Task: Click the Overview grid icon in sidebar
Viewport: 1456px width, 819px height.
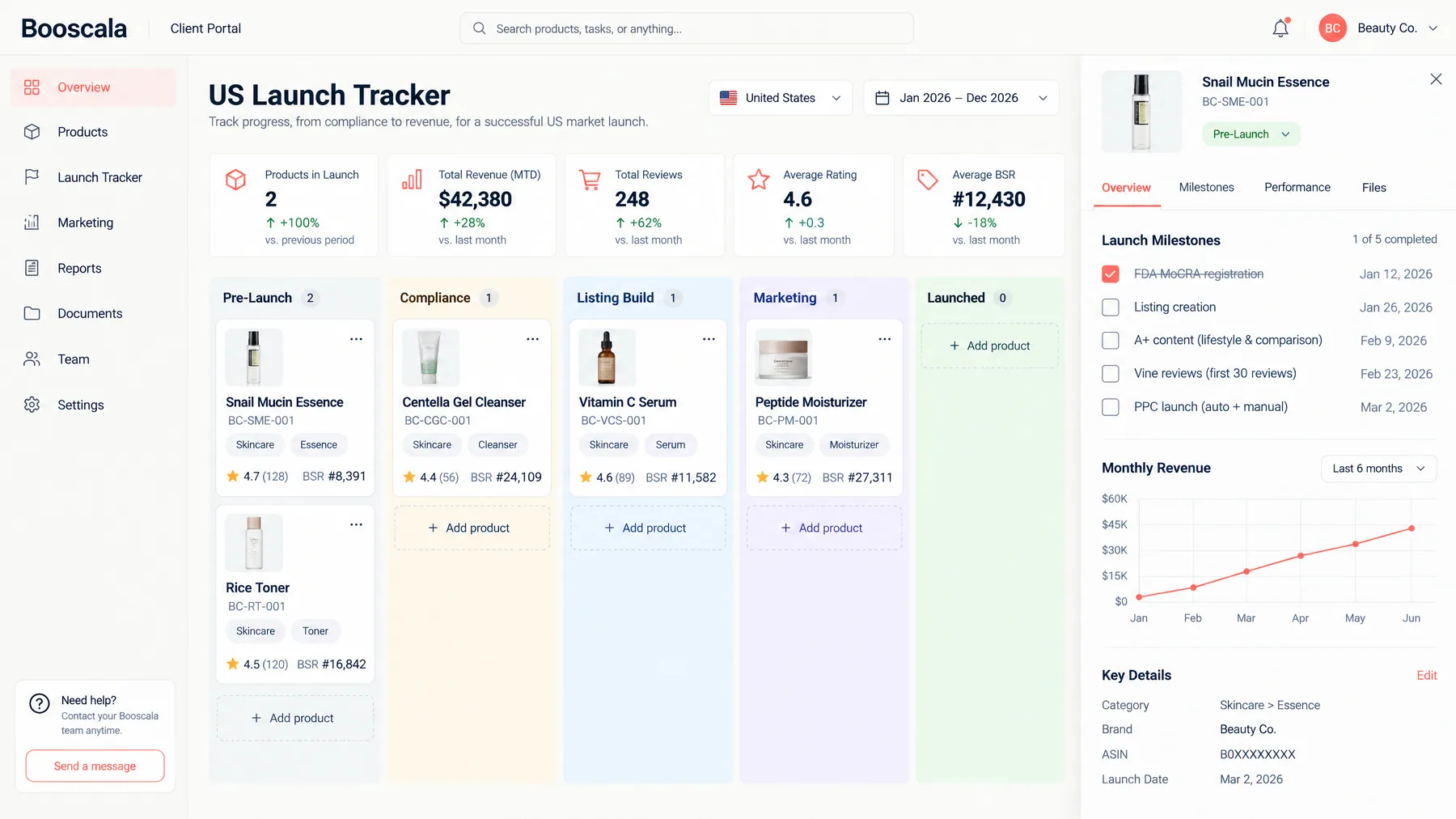Action: click(32, 87)
